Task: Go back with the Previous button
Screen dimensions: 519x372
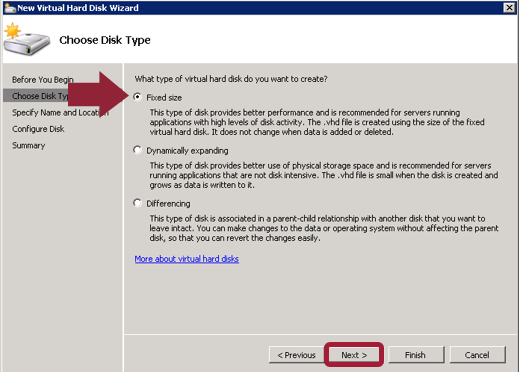Action: pos(296,355)
